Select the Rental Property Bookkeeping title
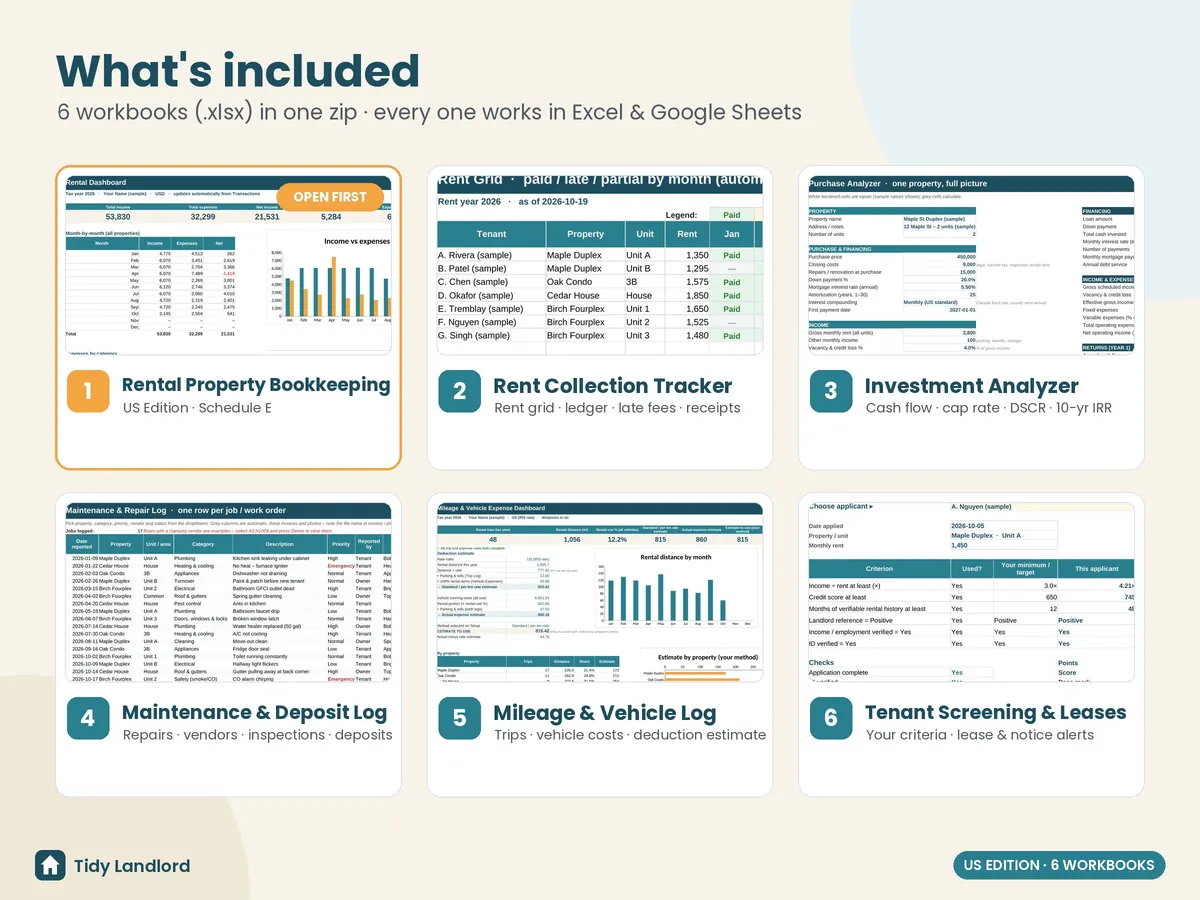Screen dimensions: 1200x900 (x=256, y=385)
